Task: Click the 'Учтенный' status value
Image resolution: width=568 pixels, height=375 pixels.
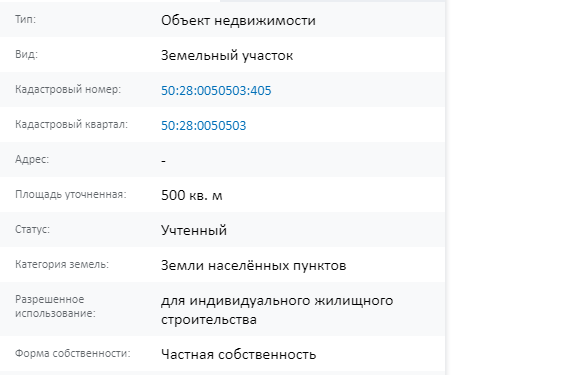Action: click(x=194, y=230)
